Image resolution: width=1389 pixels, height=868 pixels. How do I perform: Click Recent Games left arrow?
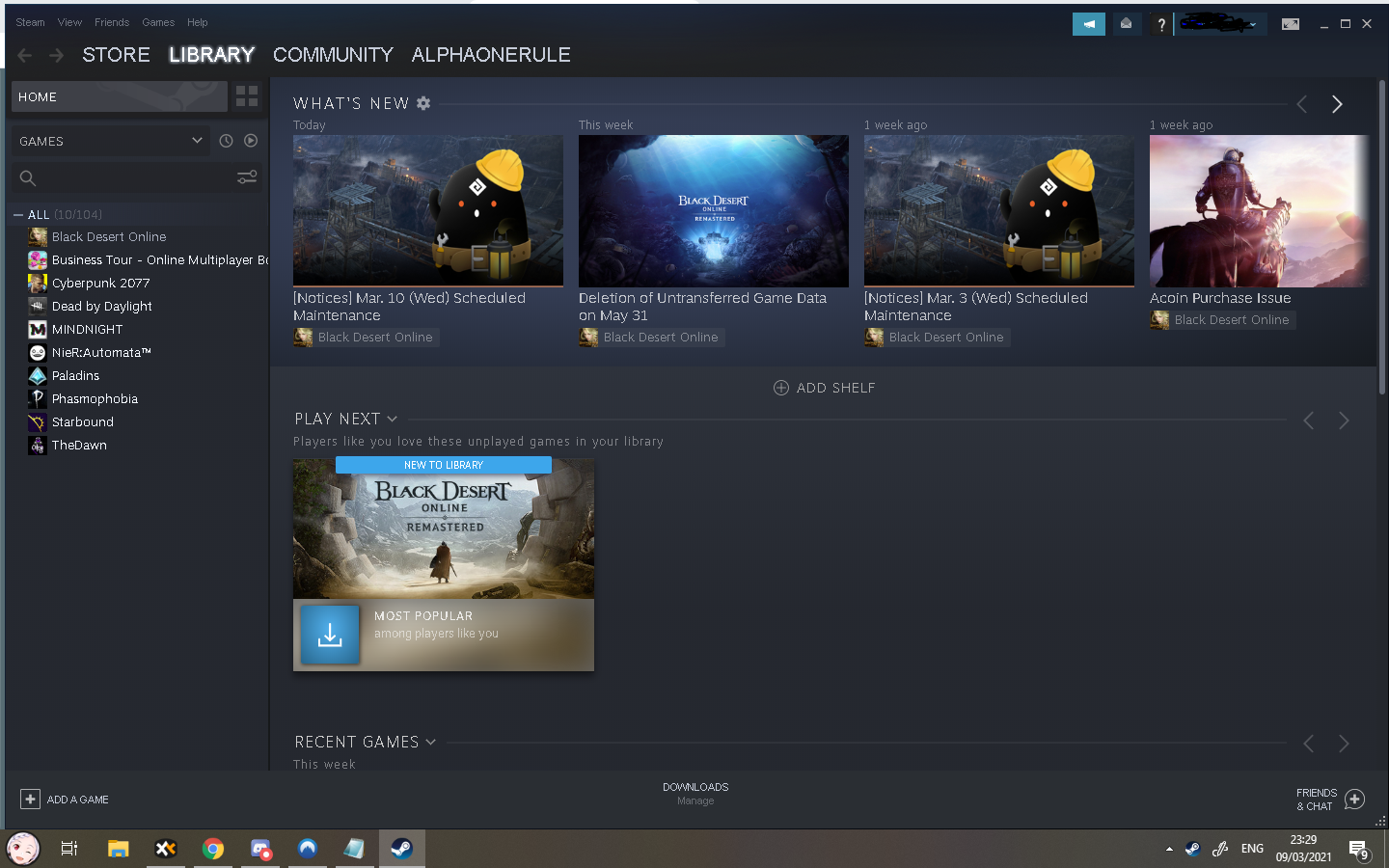point(1309,744)
